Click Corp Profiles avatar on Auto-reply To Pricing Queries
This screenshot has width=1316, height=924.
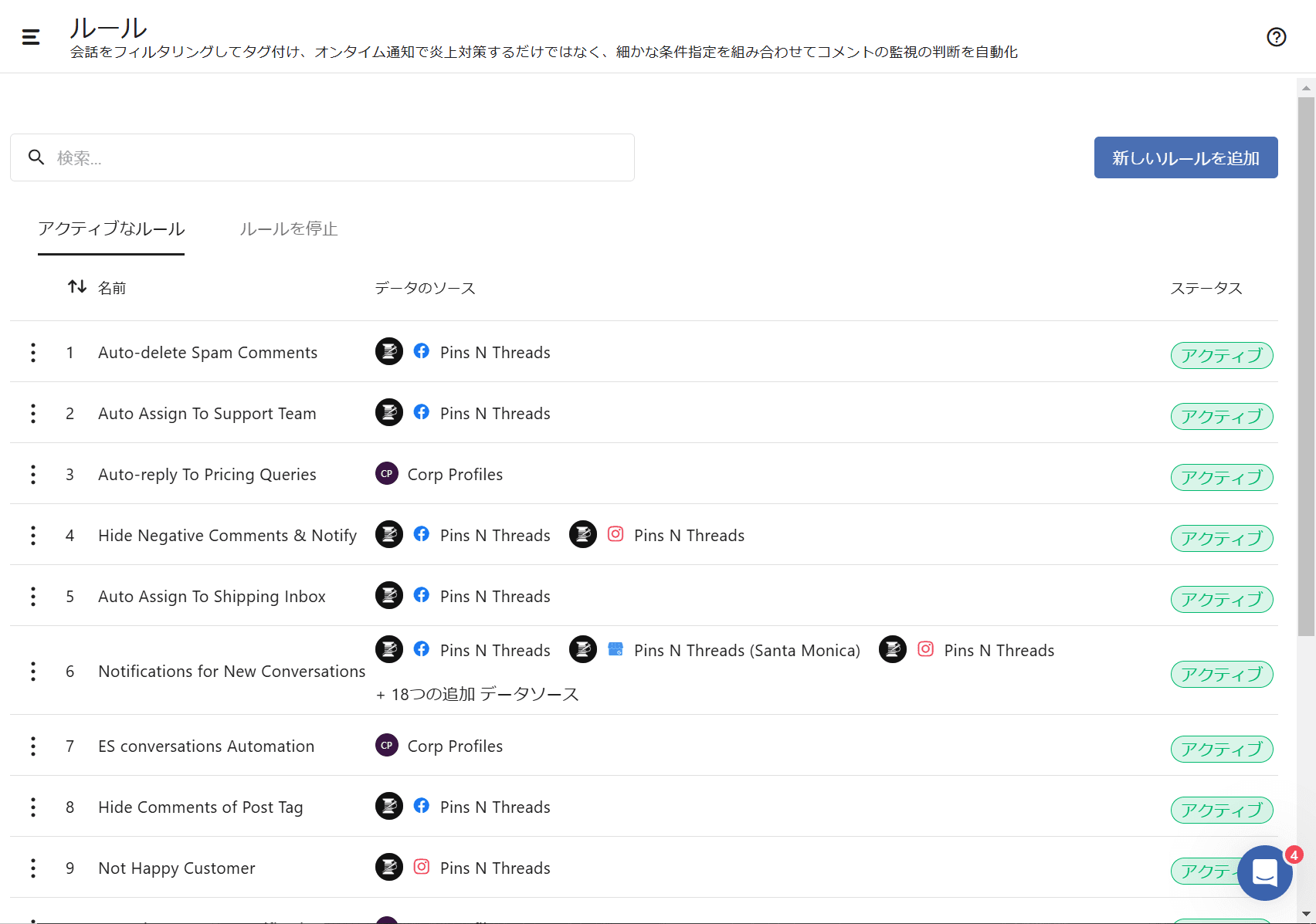click(x=387, y=474)
